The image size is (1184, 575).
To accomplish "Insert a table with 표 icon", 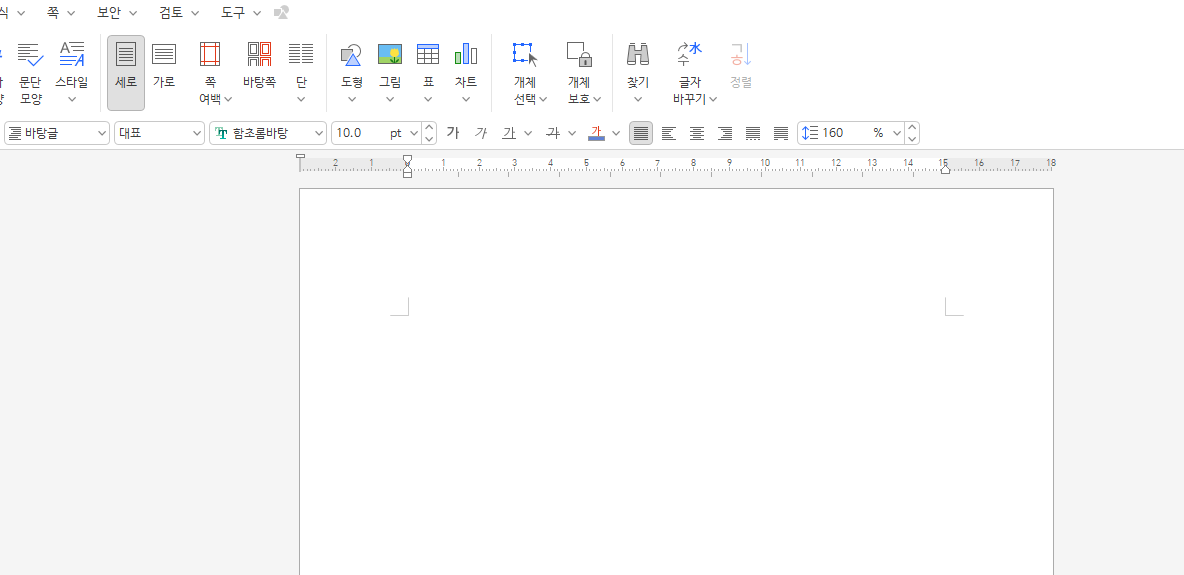I will 428,54.
